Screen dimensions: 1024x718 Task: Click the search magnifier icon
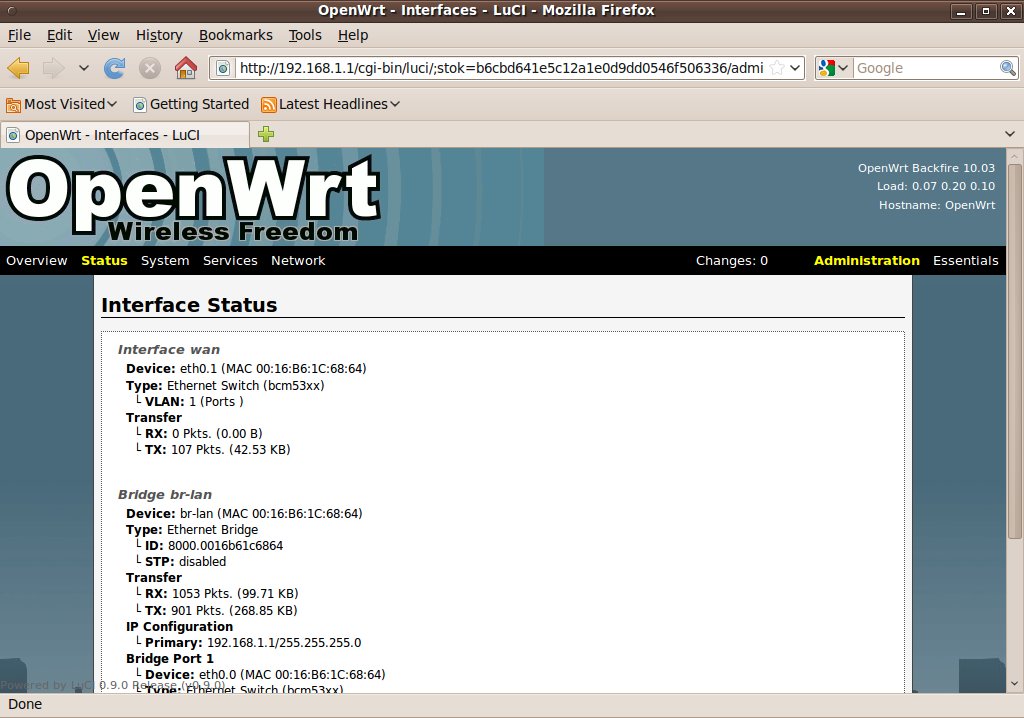[x=1008, y=68]
